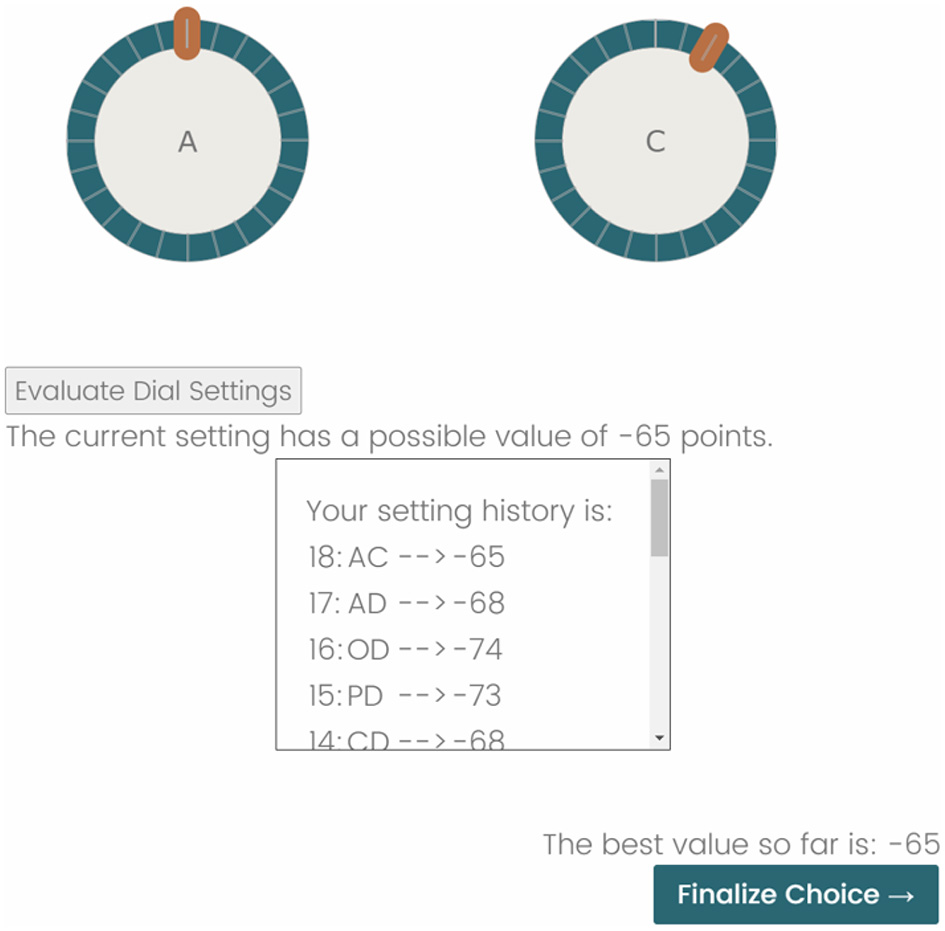Click the Finalize Choice button
The height and width of the screenshot is (931, 945).
[794, 894]
